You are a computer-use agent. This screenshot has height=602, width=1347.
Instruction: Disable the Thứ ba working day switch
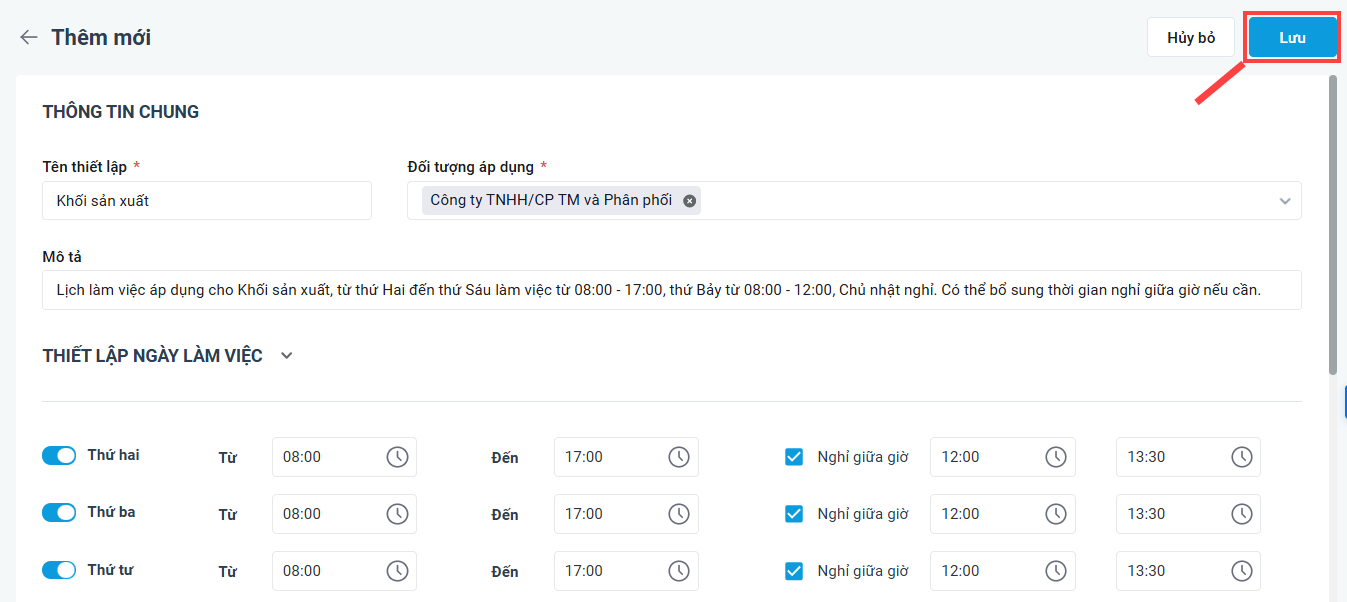click(59, 513)
